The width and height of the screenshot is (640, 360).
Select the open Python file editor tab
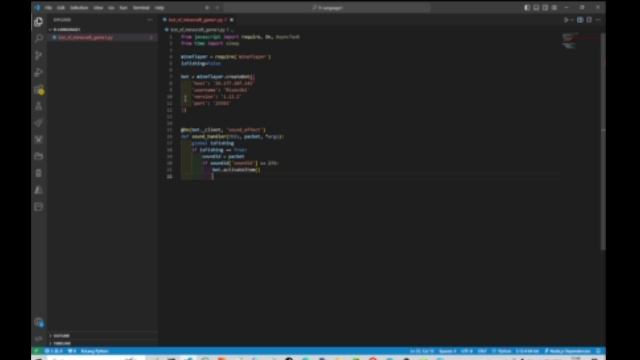(198, 20)
